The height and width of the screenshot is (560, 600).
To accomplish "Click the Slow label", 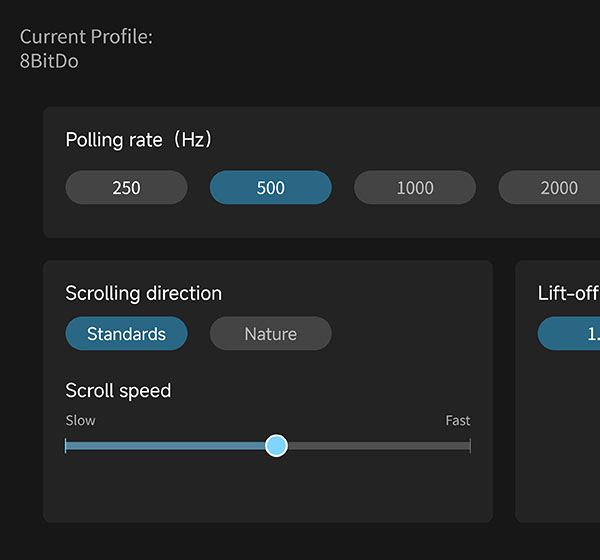I will pyautogui.click(x=80, y=421).
